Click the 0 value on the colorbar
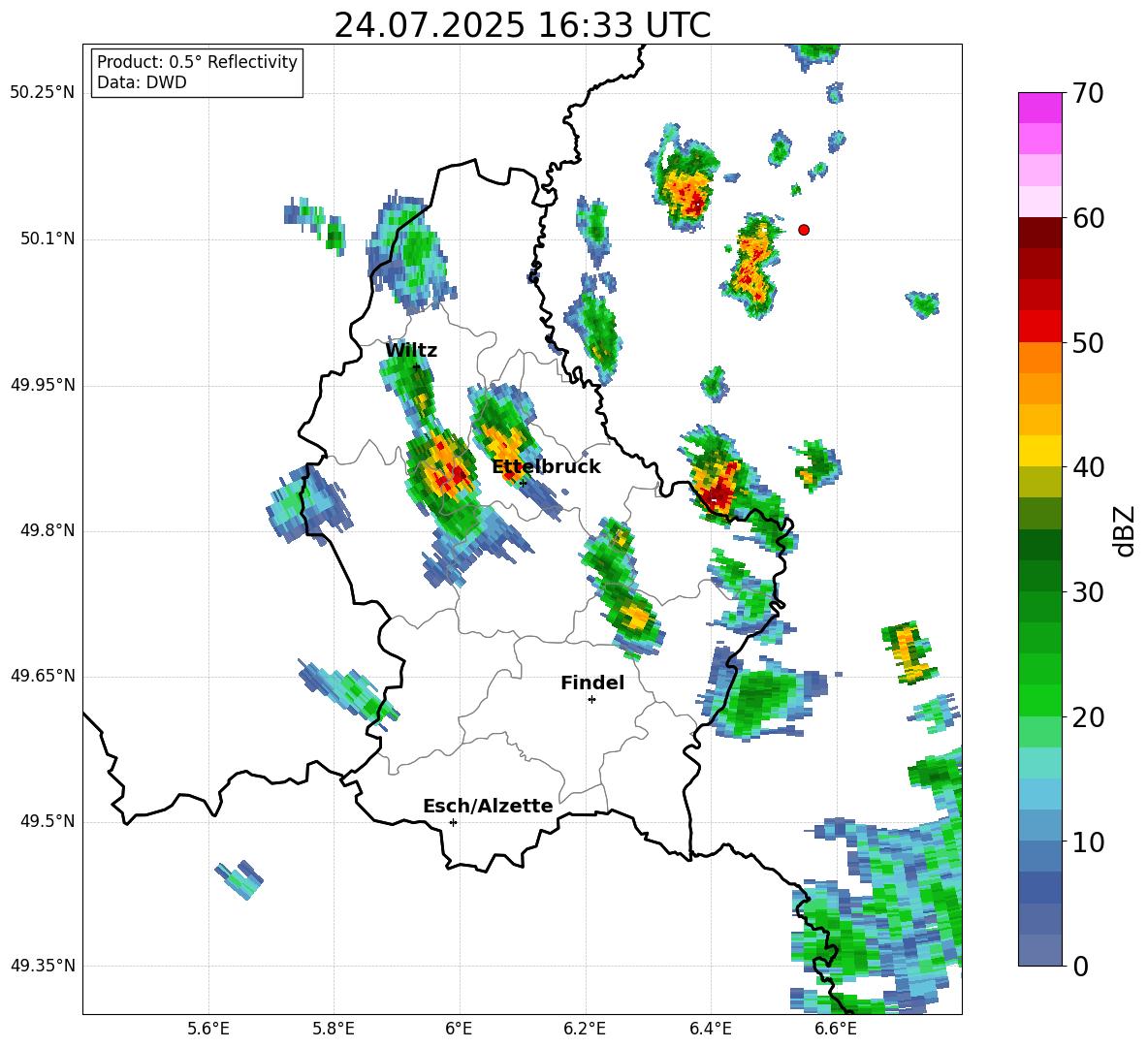 [x=1080, y=966]
